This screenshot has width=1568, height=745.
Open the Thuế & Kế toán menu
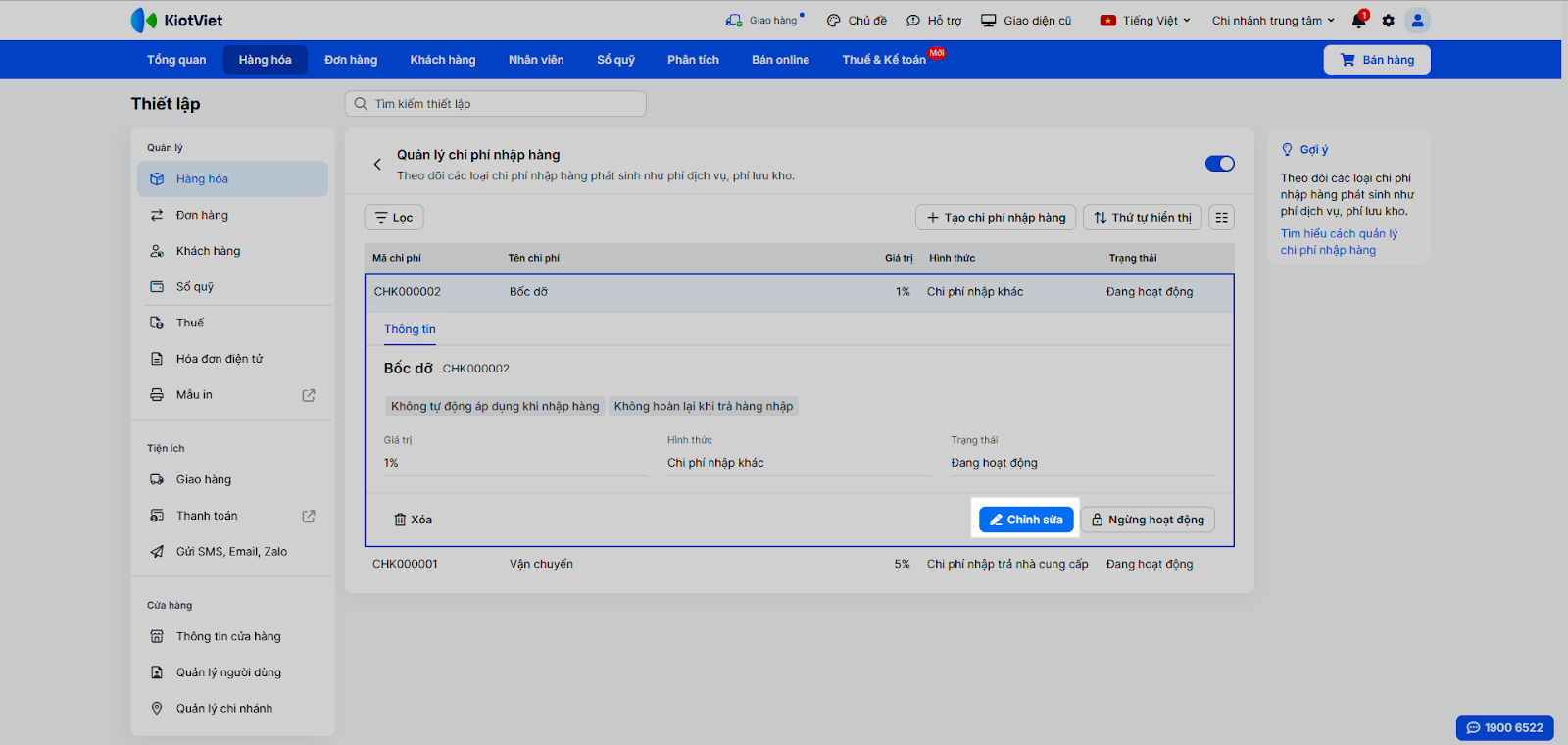tap(884, 60)
